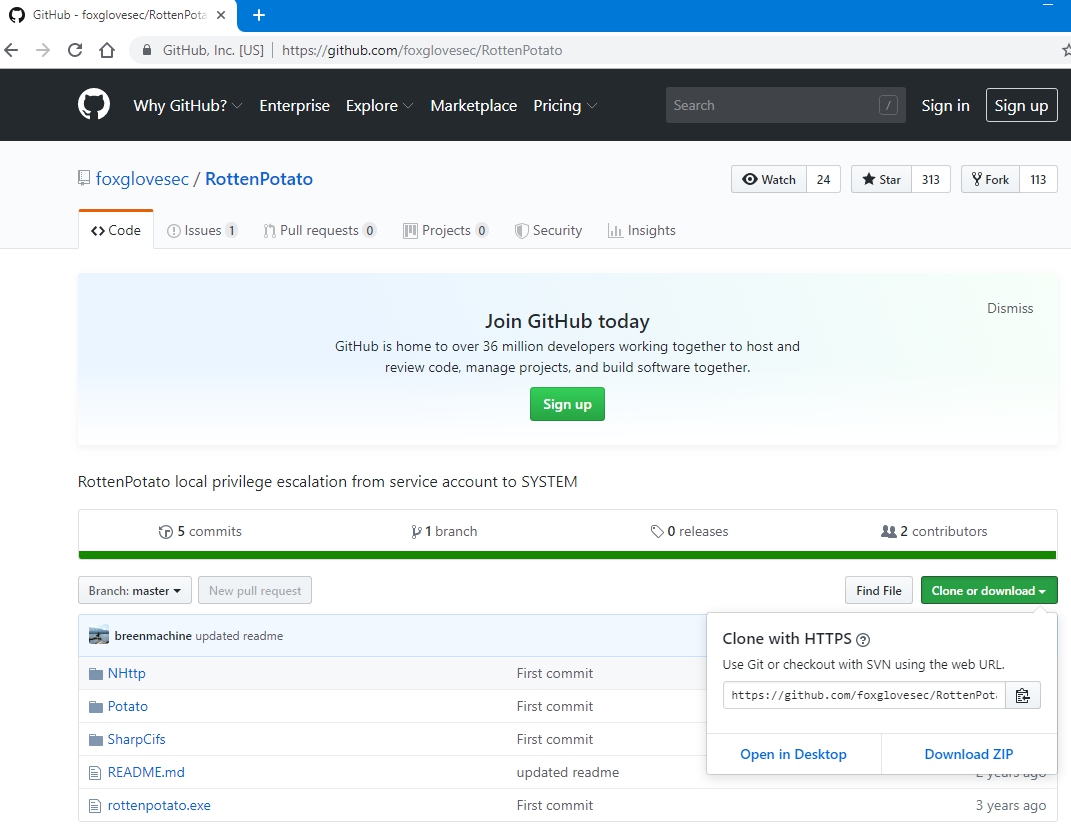Viewport: 1071px width, 825px height.
Task: Go back with the browser back arrow
Action: (x=11, y=50)
